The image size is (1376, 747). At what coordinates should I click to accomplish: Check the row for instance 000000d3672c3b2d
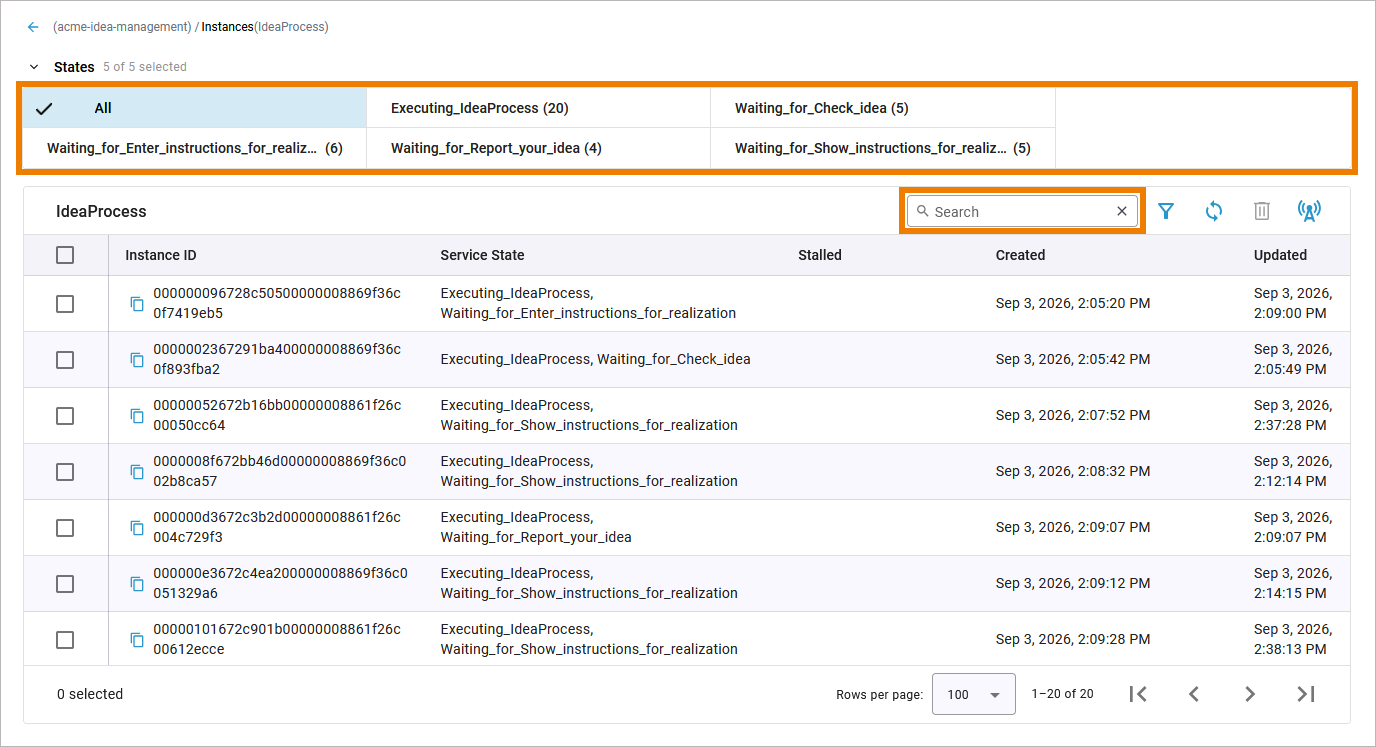click(x=65, y=527)
